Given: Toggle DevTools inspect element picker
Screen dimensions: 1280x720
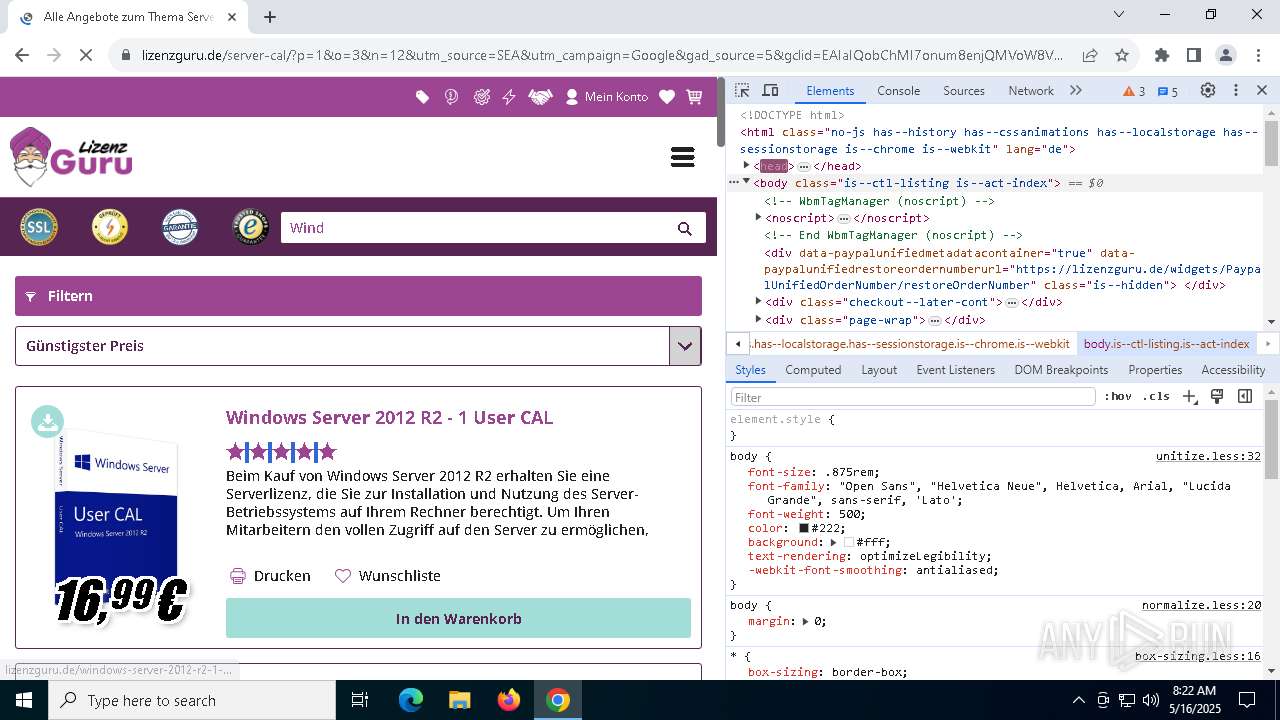Looking at the screenshot, I should click(742, 91).
